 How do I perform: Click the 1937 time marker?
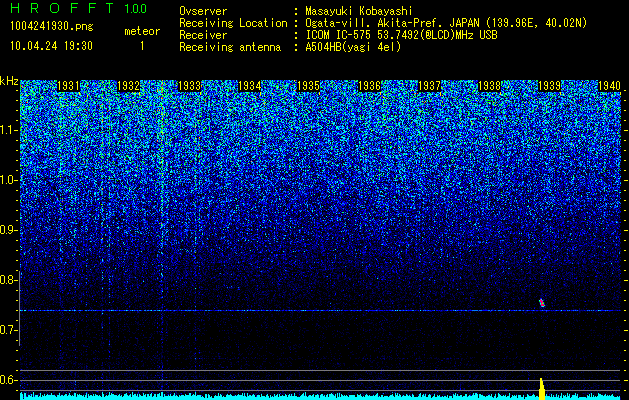pos(429,86)
